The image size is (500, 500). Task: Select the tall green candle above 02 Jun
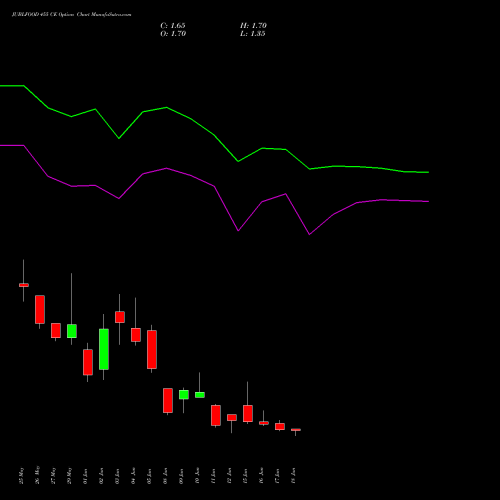(104, 349)
